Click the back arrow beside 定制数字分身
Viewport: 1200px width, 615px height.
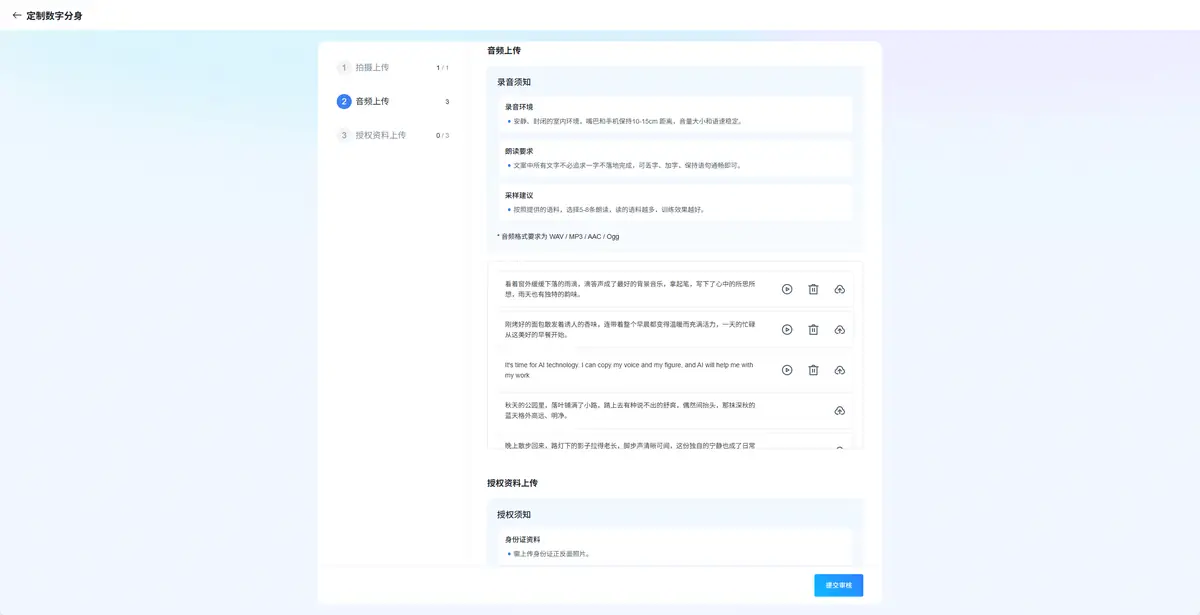(16, 15)
